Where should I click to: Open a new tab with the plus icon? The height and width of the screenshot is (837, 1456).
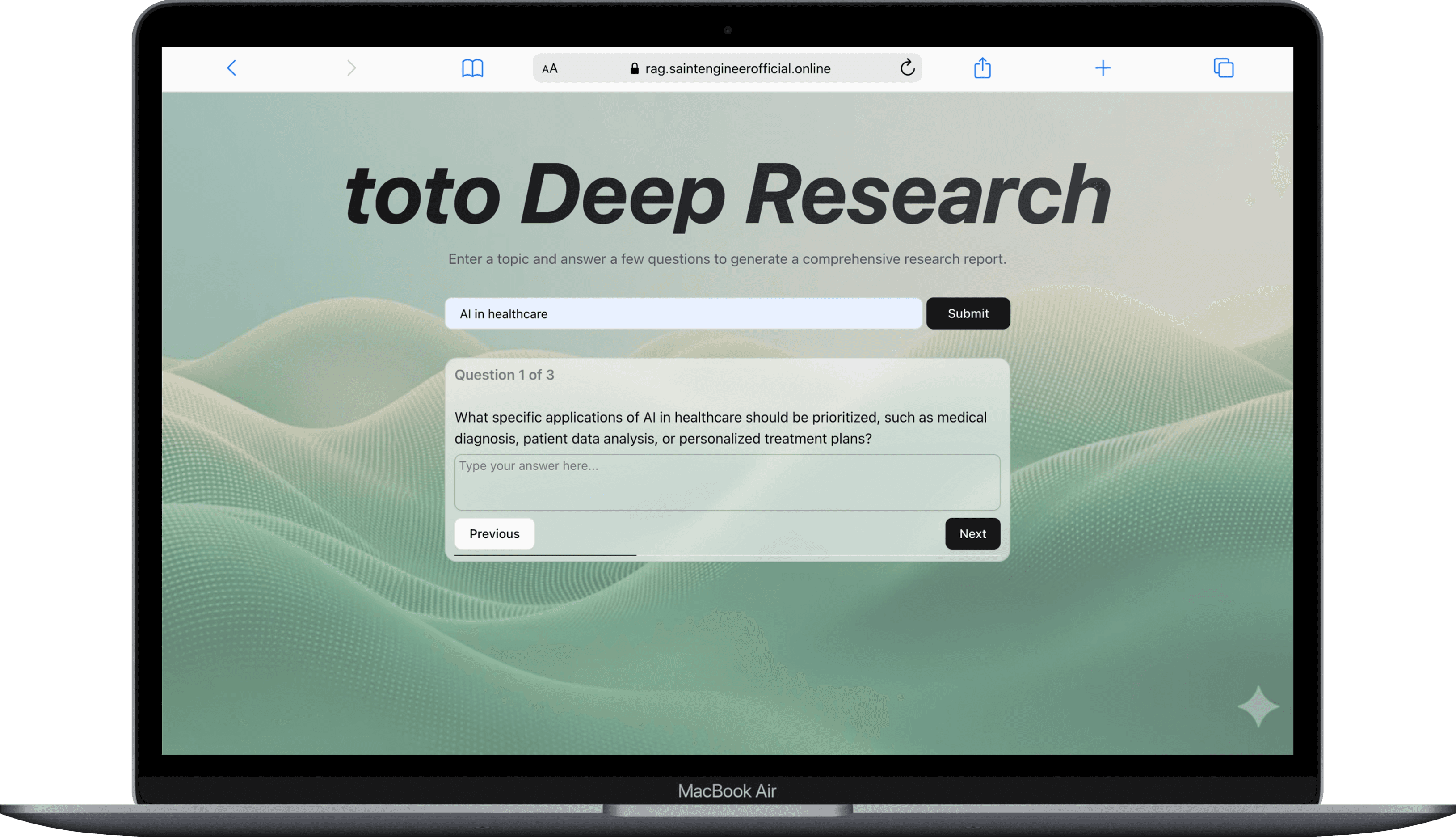pyautogui.click(x=1103, y=68)
